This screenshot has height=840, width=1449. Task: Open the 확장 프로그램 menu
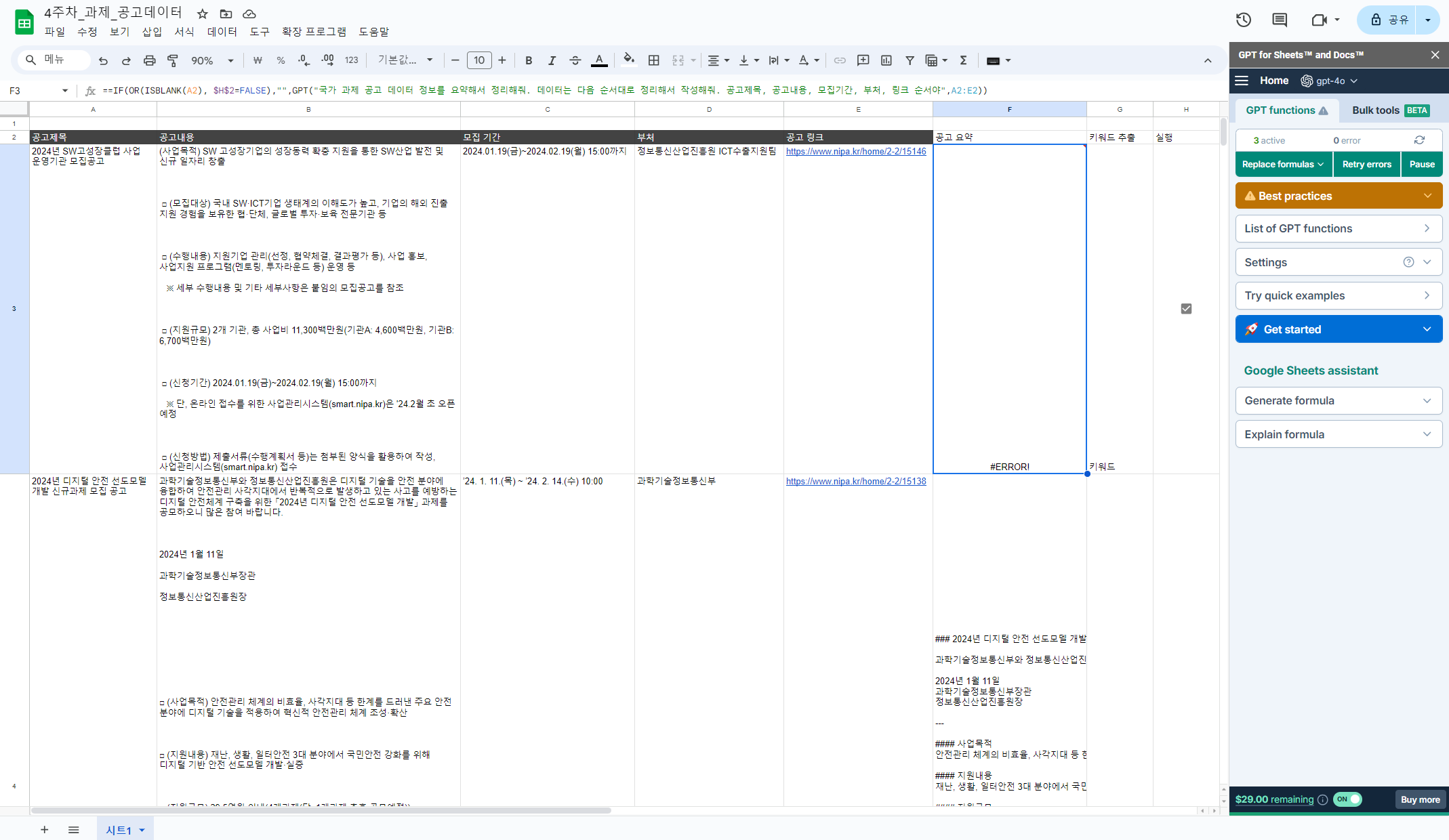(314, 32)
